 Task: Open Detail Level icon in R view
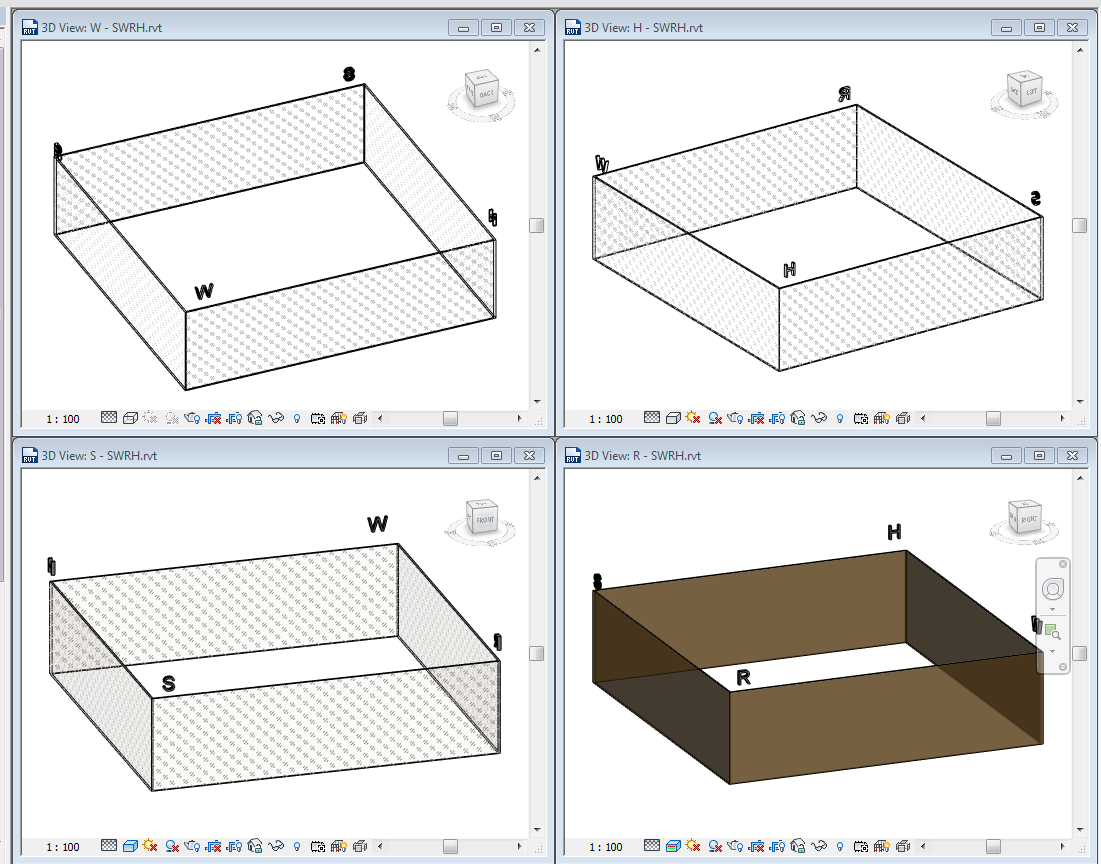click(x=652, y=846)
